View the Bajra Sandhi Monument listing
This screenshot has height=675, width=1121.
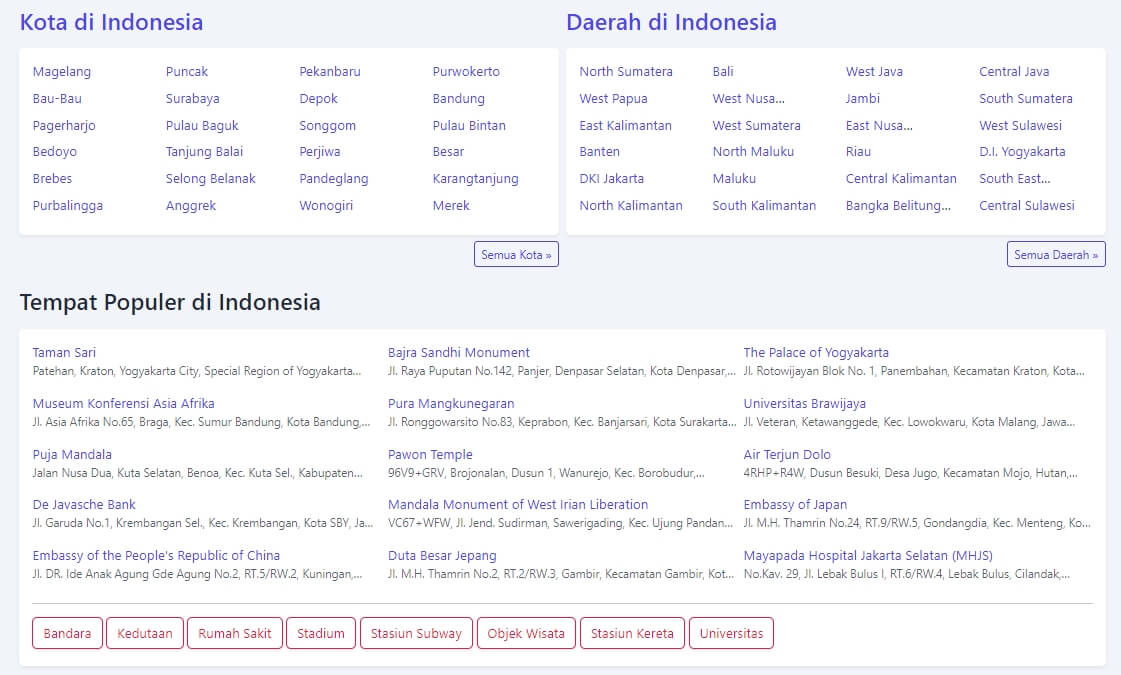tap(458, 352)
